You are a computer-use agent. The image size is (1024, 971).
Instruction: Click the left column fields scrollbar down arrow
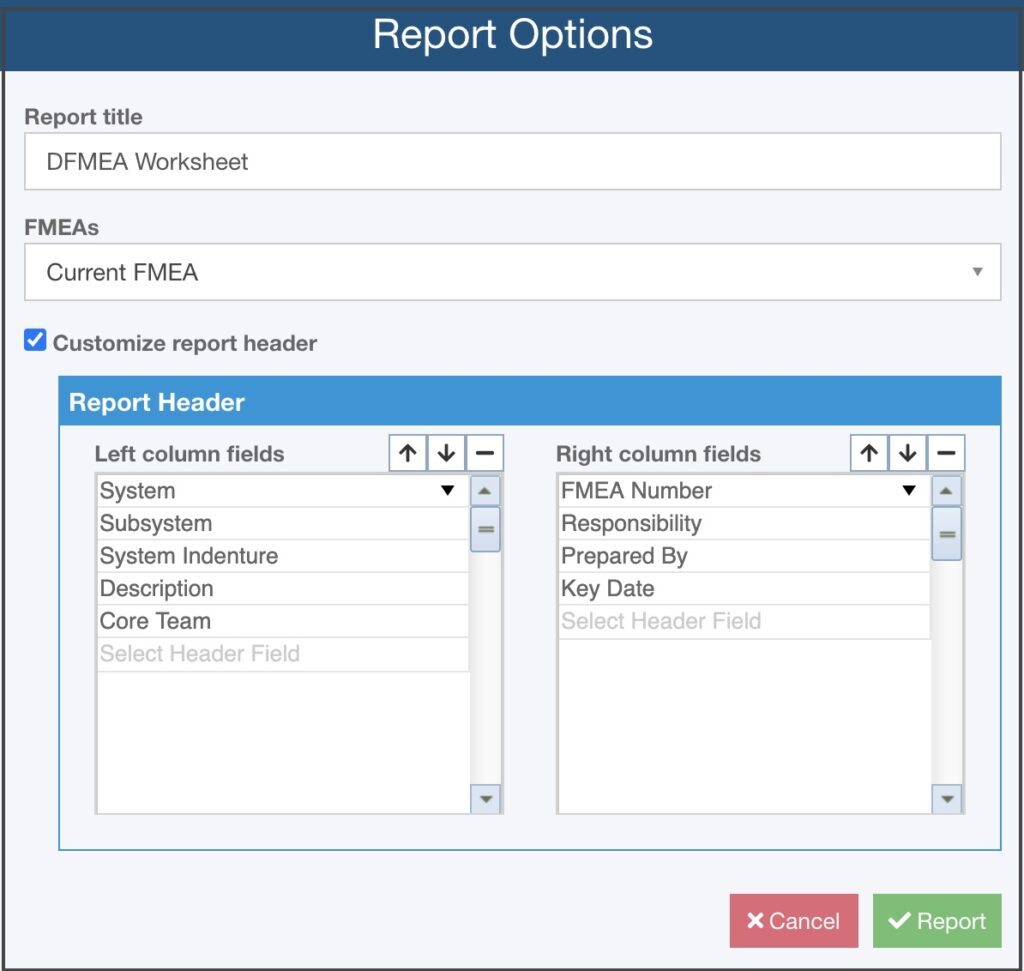point(484,800)
